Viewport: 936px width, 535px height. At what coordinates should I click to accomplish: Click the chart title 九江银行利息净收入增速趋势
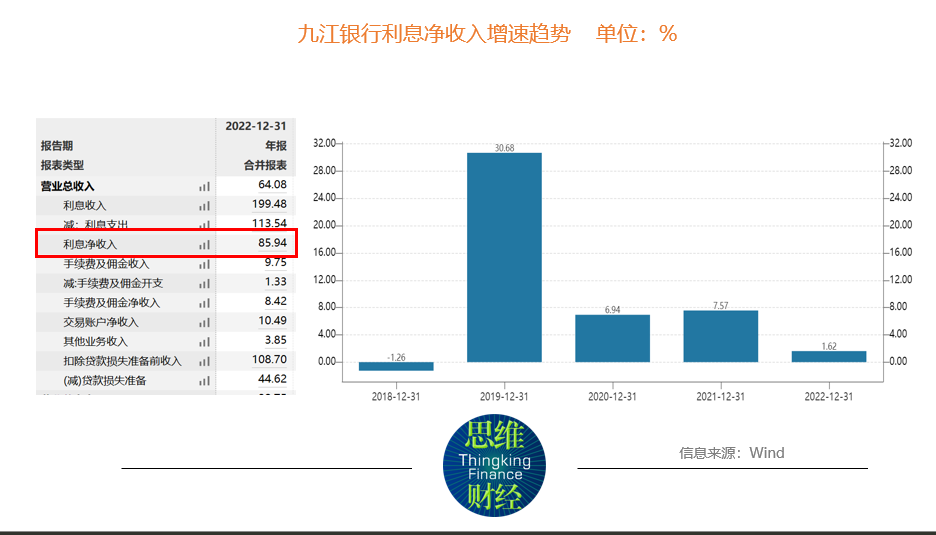coord(434,33)
